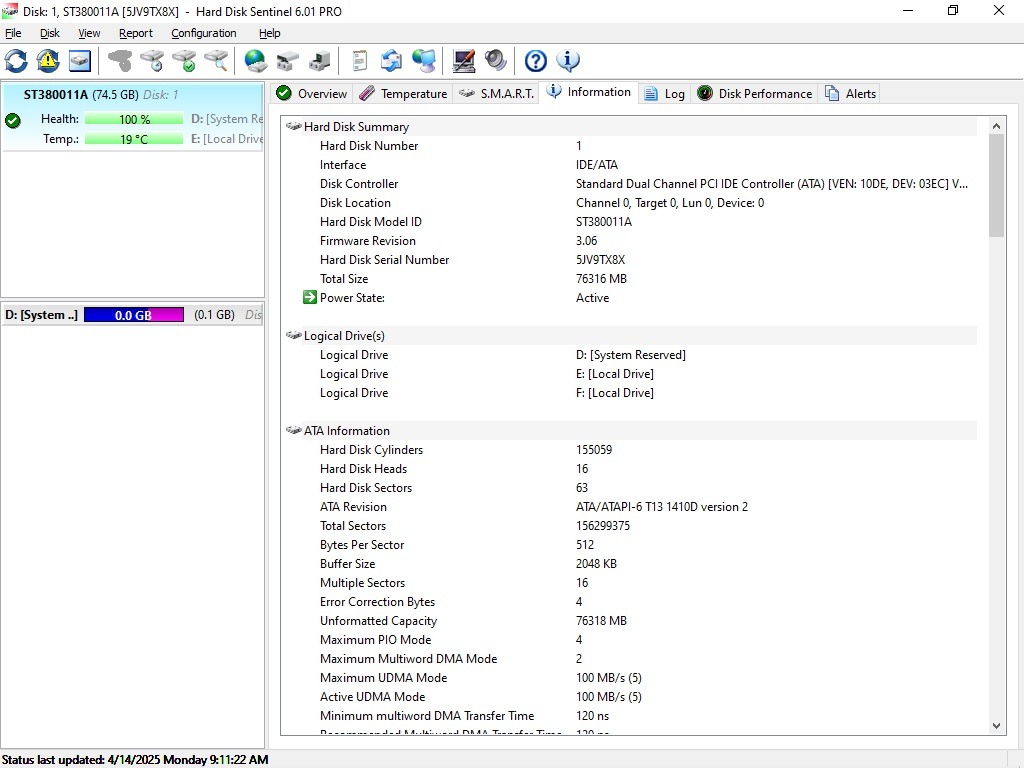Click serial number value 5JV9TX8X
This screenshot has height=768, width=1024.
pyautogui.click(x=600, y=259)
